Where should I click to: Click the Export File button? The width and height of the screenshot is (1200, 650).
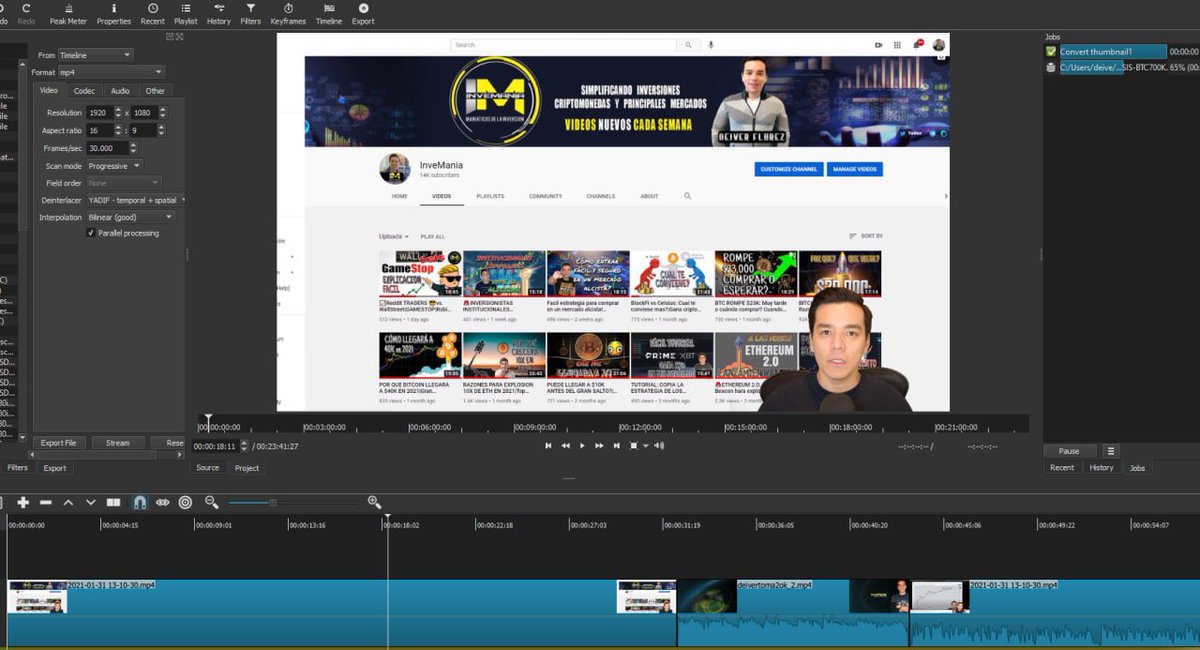tap(58, 443)
